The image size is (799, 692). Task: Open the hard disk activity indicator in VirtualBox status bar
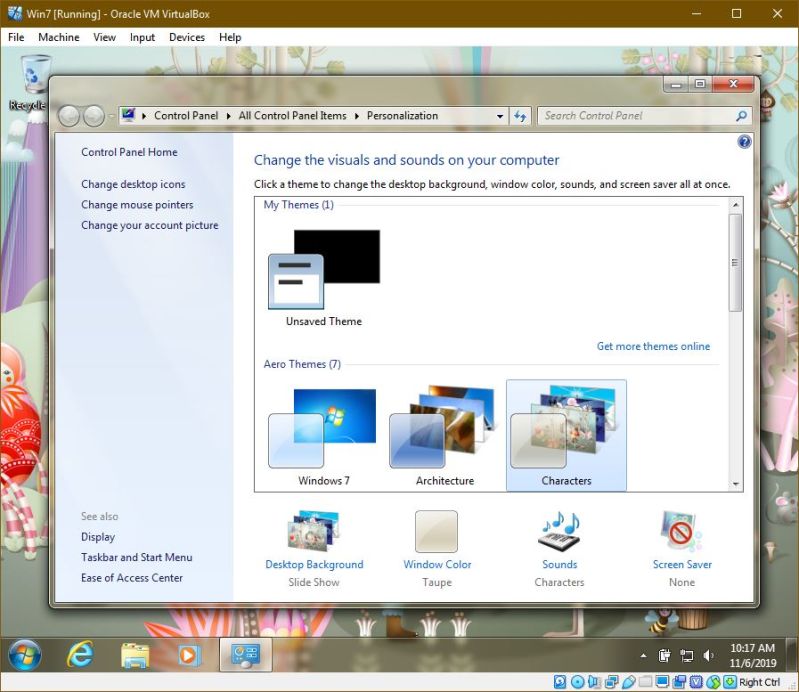pos(560,681)
